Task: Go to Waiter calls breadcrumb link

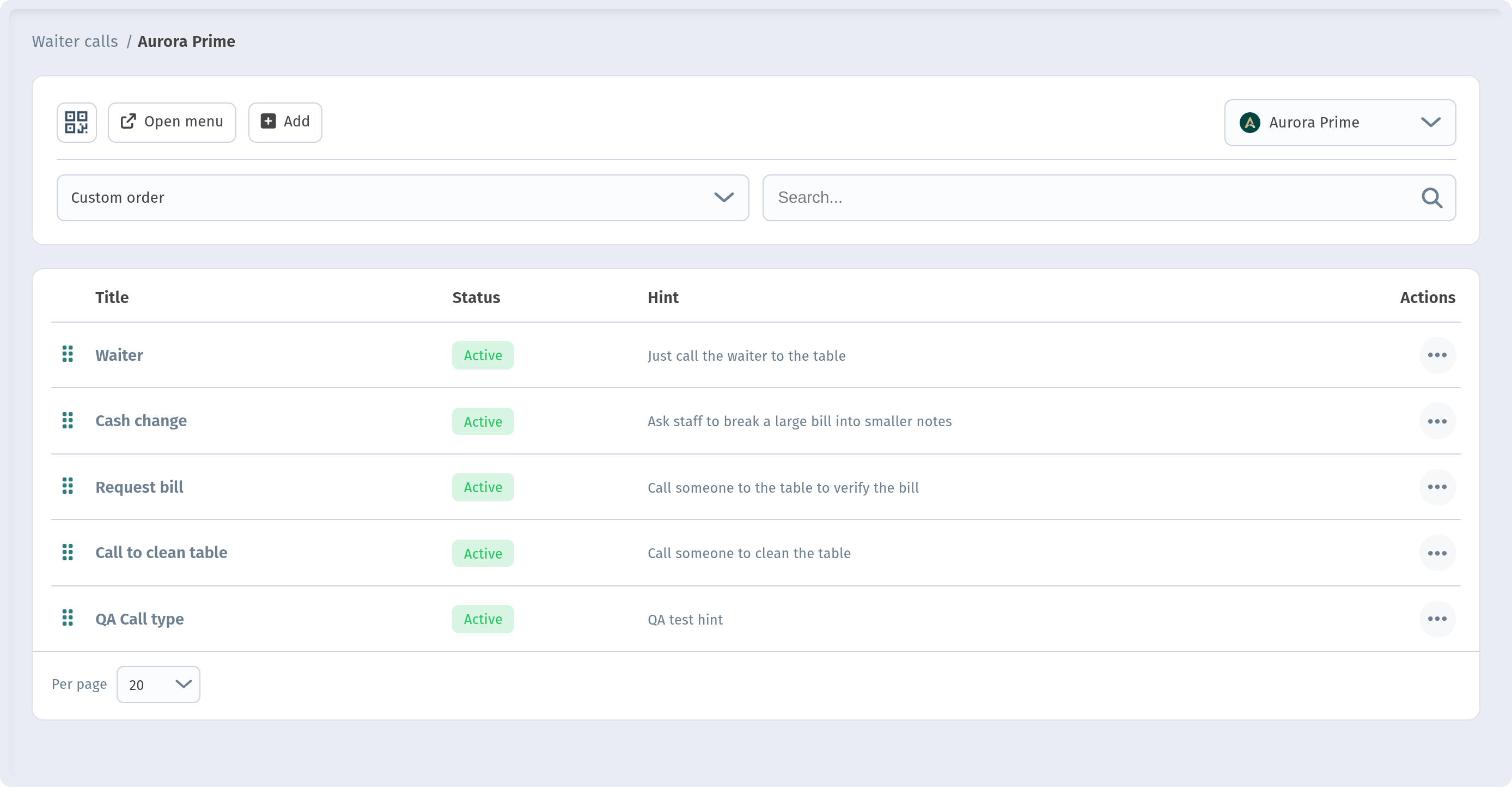Action: click(x=75, y=41)
